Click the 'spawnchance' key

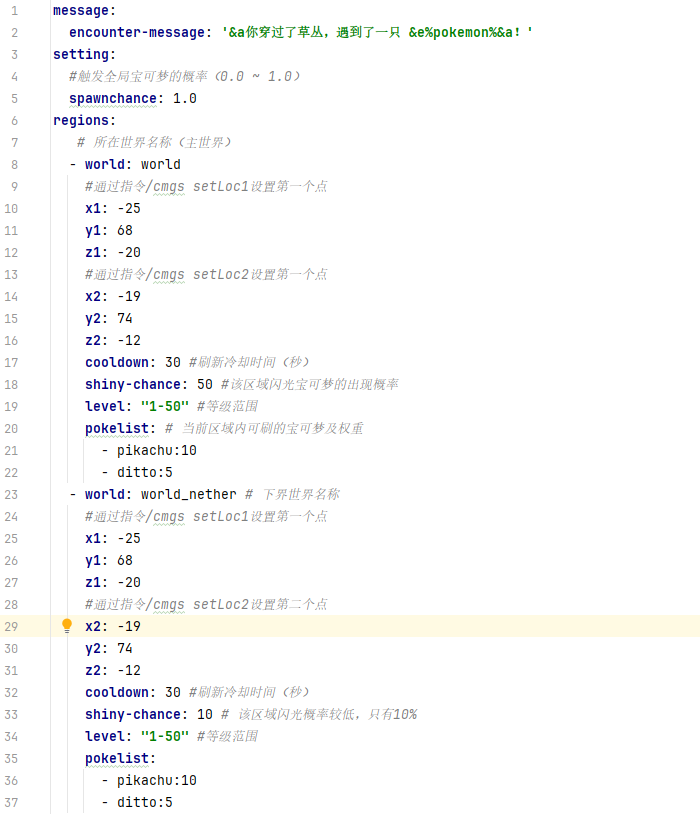coord(113,98)
